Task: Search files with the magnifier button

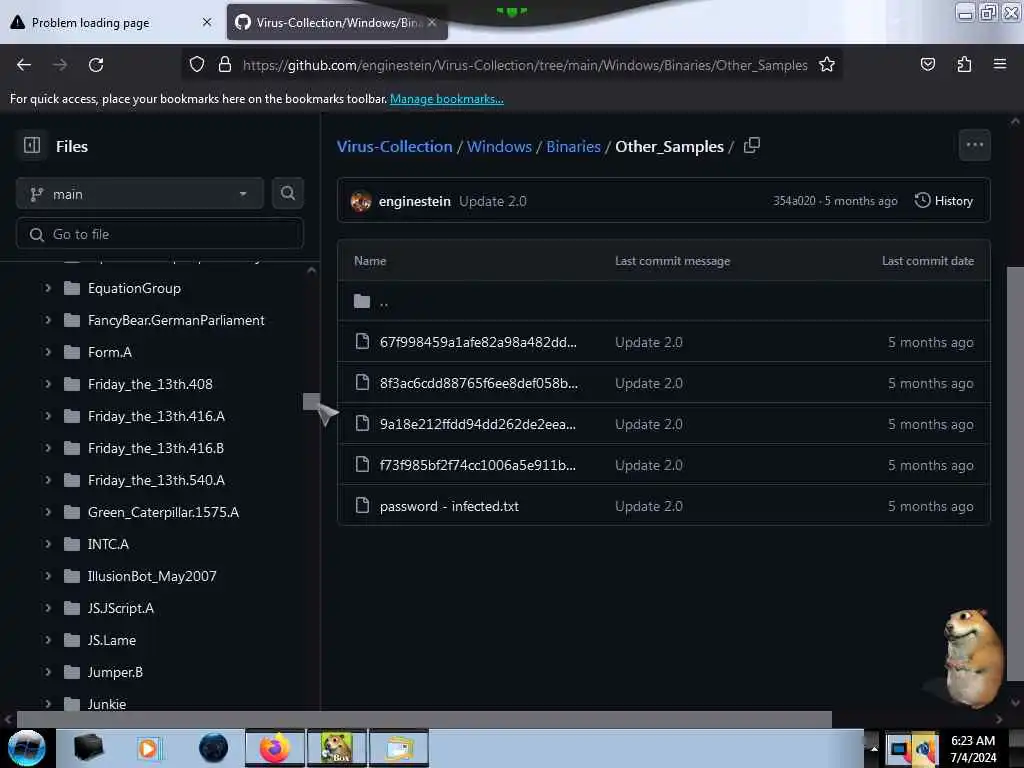Action: (x=287, y=193)
